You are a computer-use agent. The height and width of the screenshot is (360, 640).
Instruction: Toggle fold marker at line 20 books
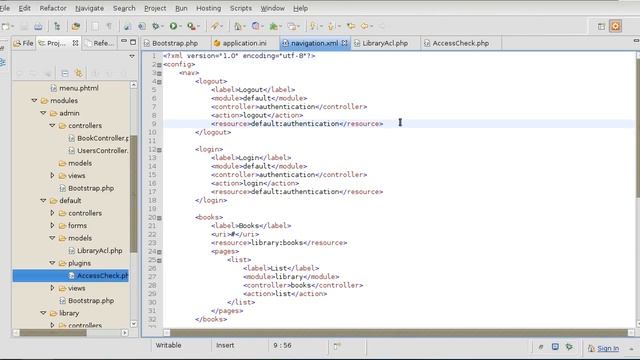[159, 218]
